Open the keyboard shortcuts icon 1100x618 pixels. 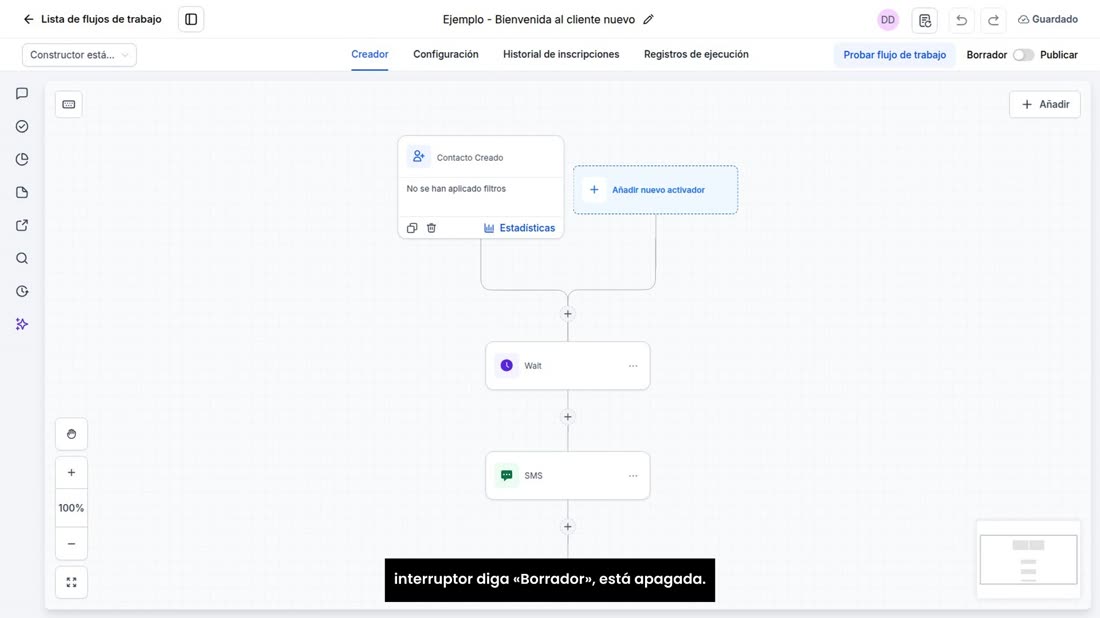point(69,105)
